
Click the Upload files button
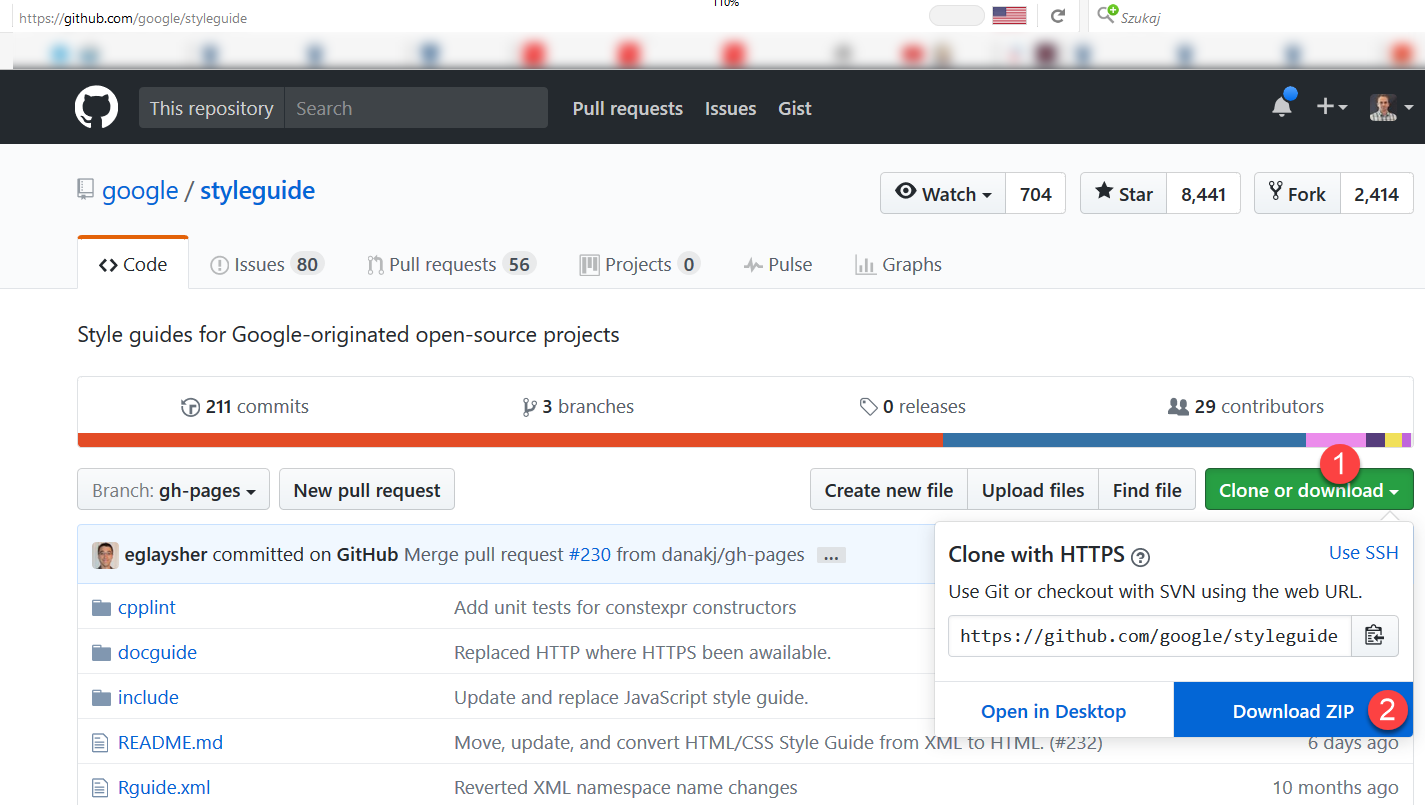[x=1033, y=490]
